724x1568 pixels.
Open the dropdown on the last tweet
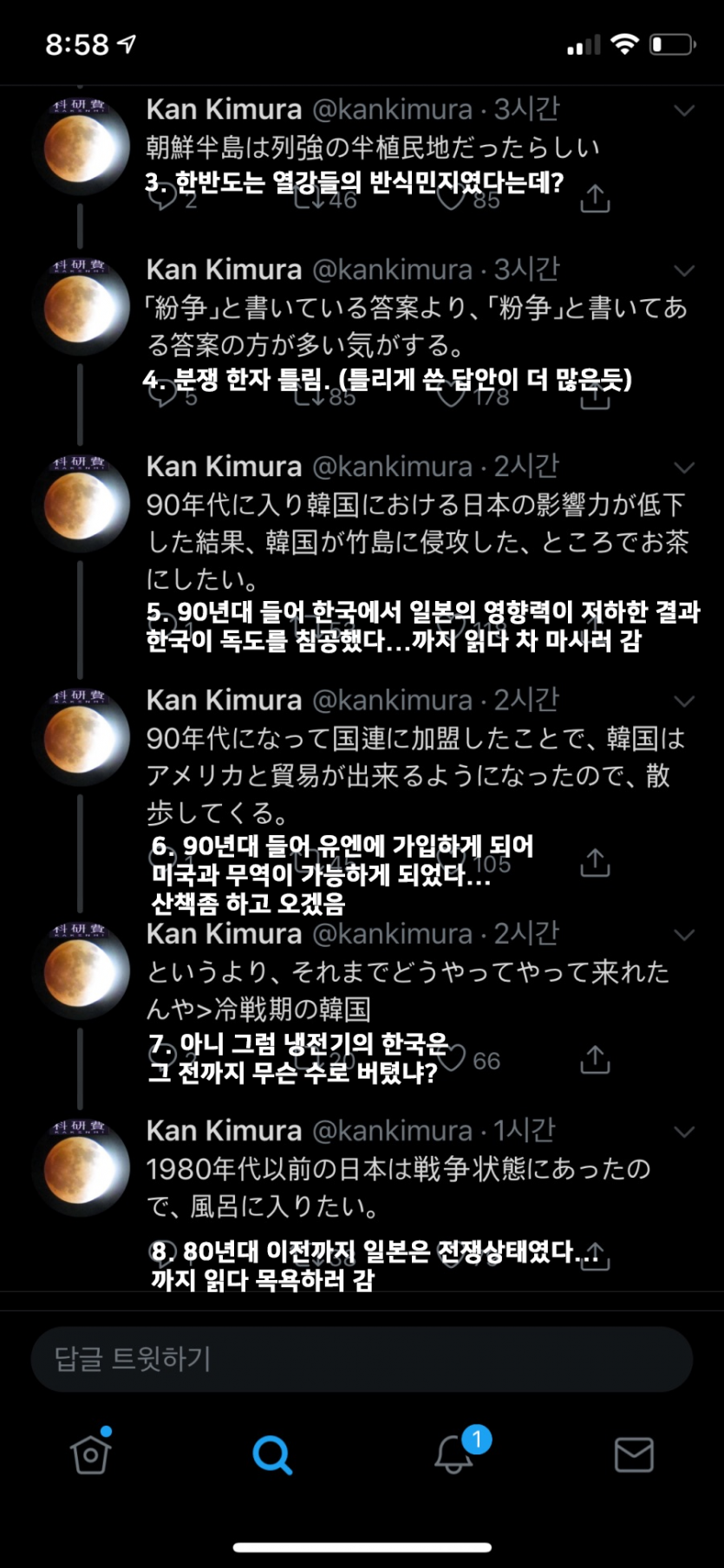pyautogui.click(x=686, y=1132)
